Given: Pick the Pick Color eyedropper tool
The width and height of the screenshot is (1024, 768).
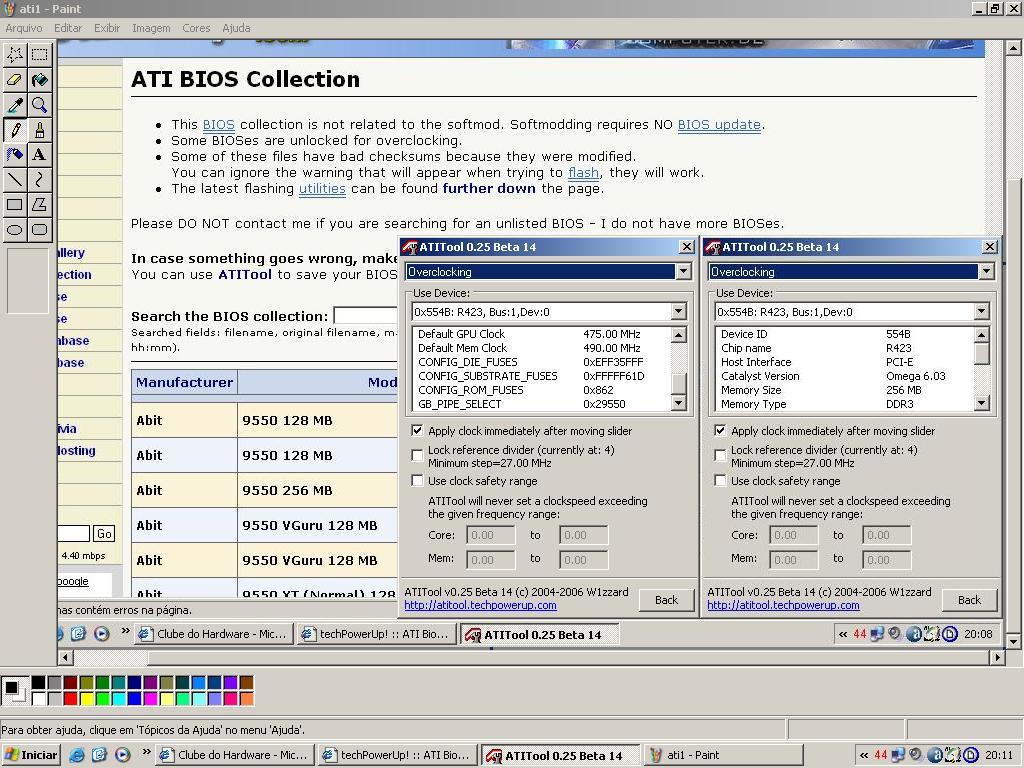Looking at the screenshot, I should [14, 104].
